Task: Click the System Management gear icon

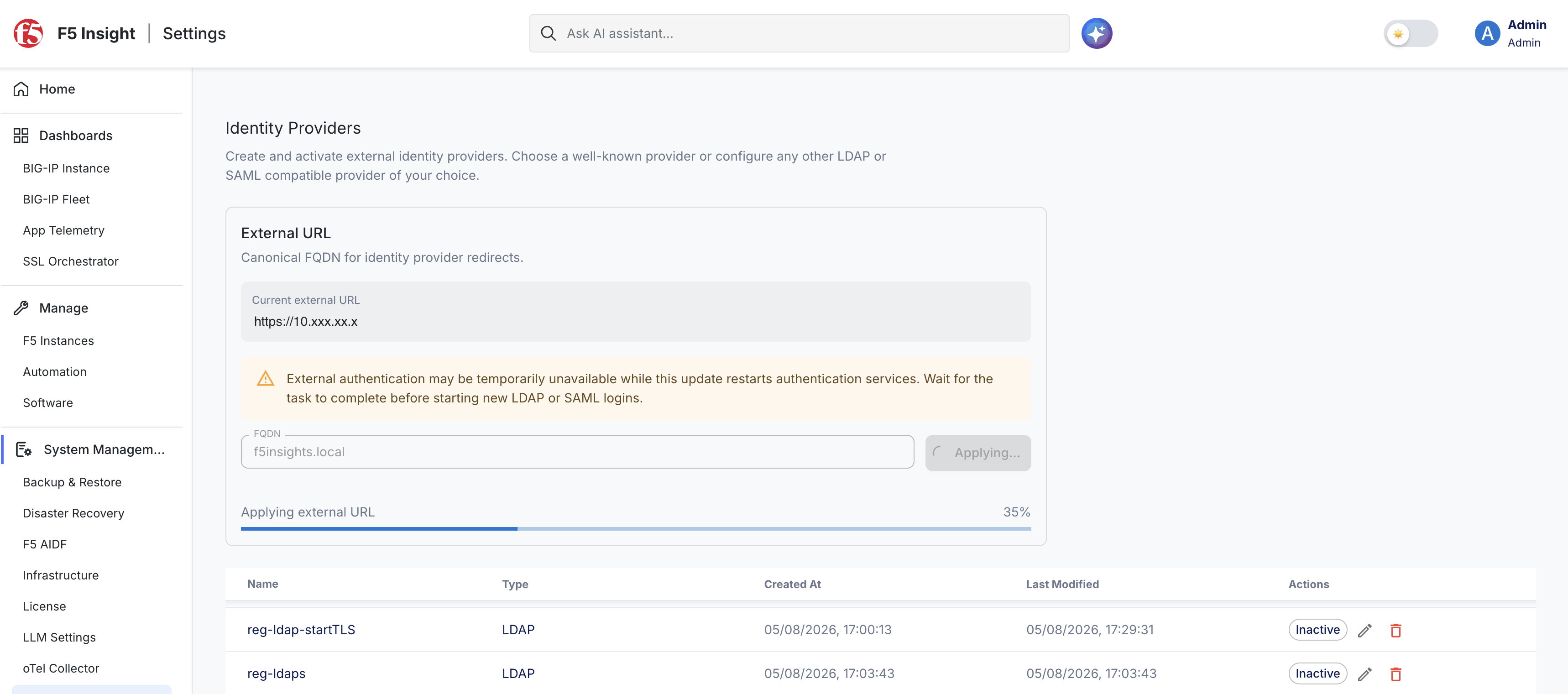Action: [x=24, y=449]
